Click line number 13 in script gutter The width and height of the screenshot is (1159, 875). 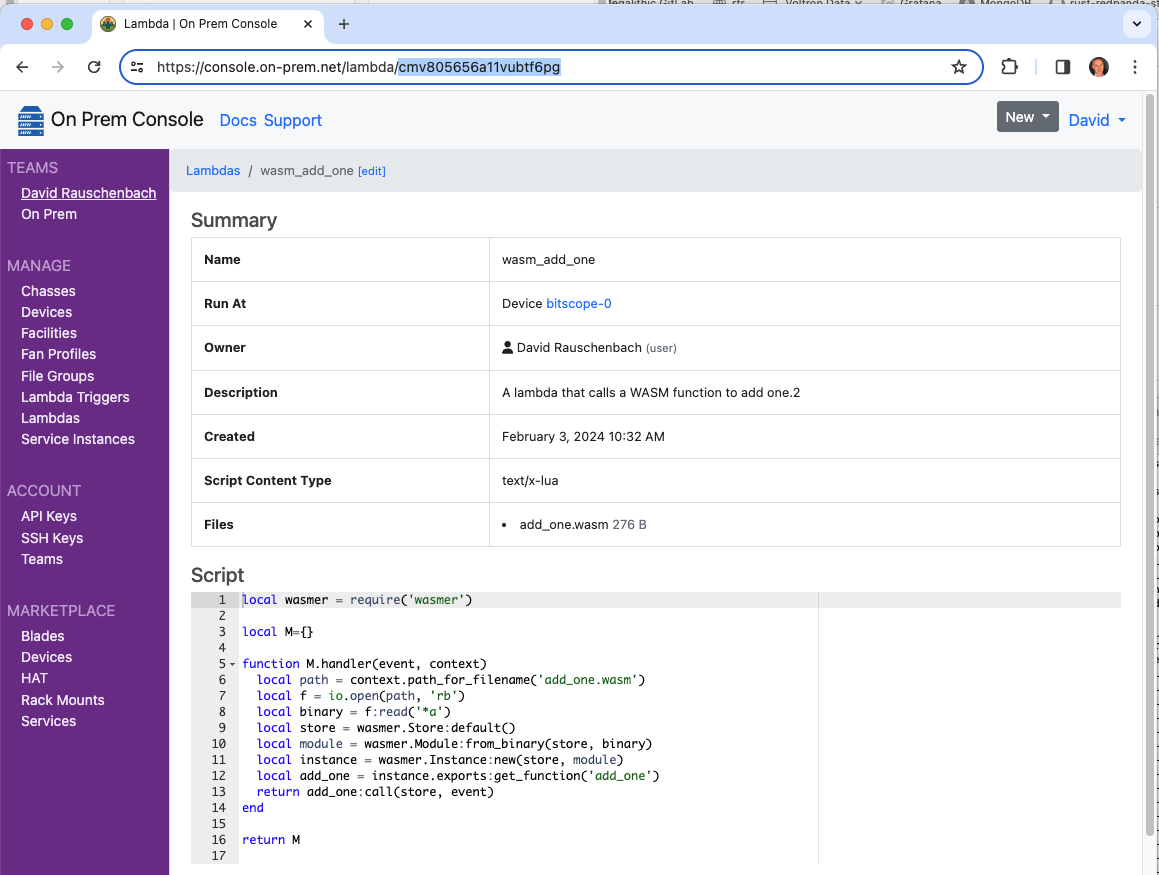click(218, 791)
